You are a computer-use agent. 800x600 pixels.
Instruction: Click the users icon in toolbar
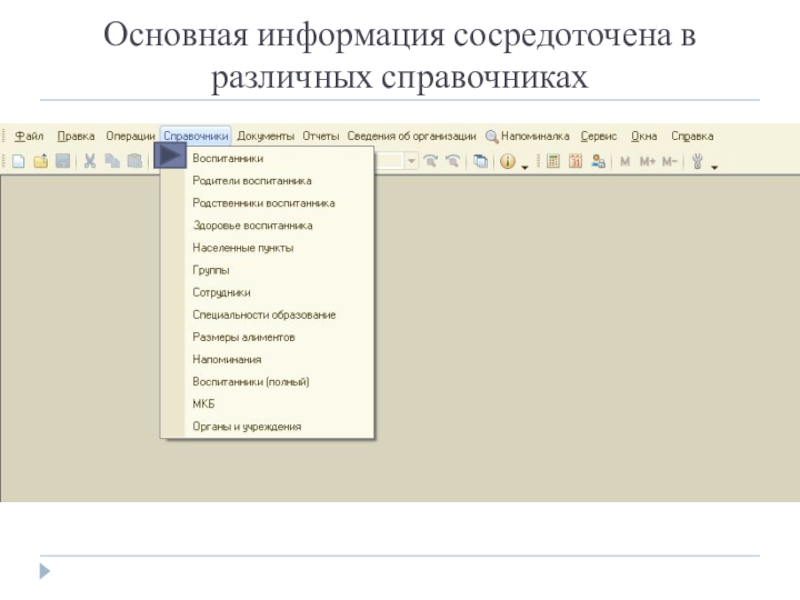pos(598,161)
